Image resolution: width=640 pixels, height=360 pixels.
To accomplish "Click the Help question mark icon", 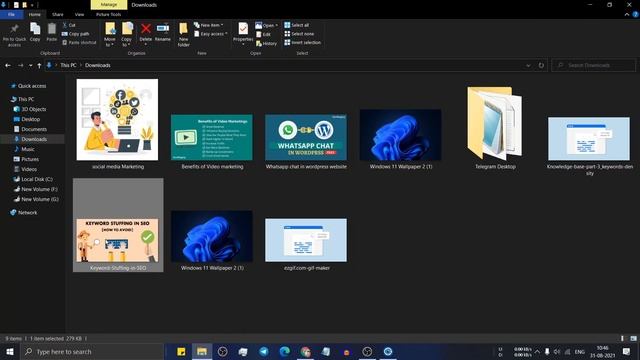I will pyautogui.click(x=635, y=14).
